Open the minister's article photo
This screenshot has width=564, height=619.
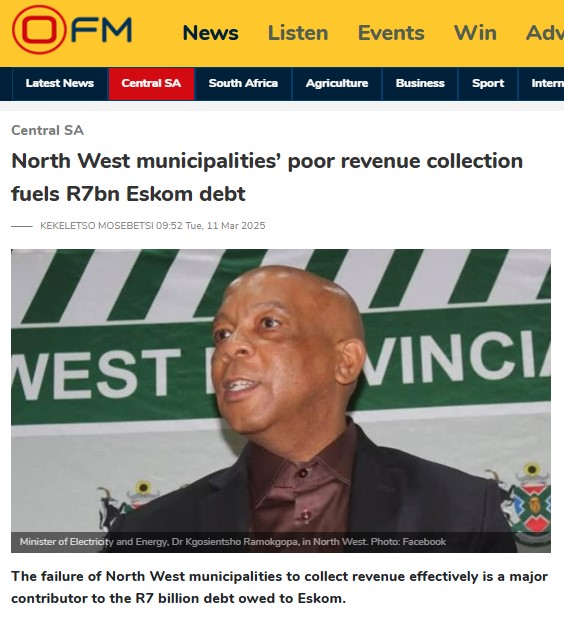click(x=281, y=400)
